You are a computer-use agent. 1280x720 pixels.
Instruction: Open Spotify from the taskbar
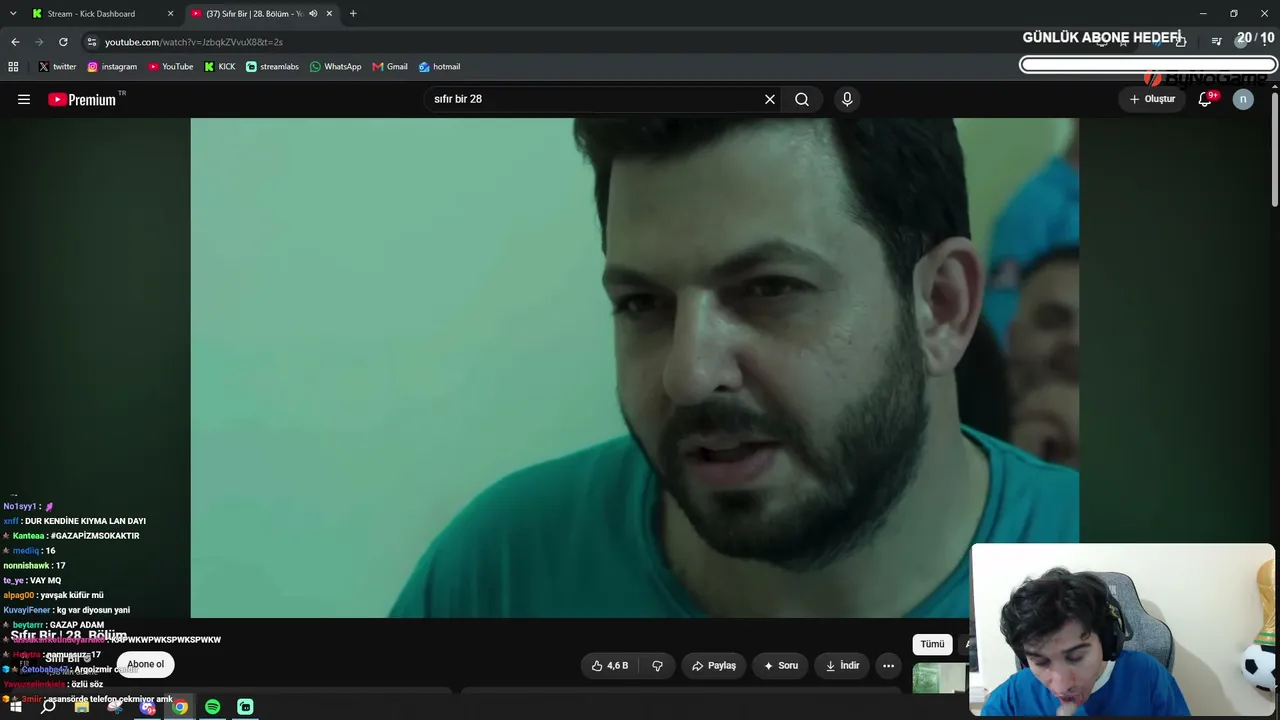pos(213,707)
